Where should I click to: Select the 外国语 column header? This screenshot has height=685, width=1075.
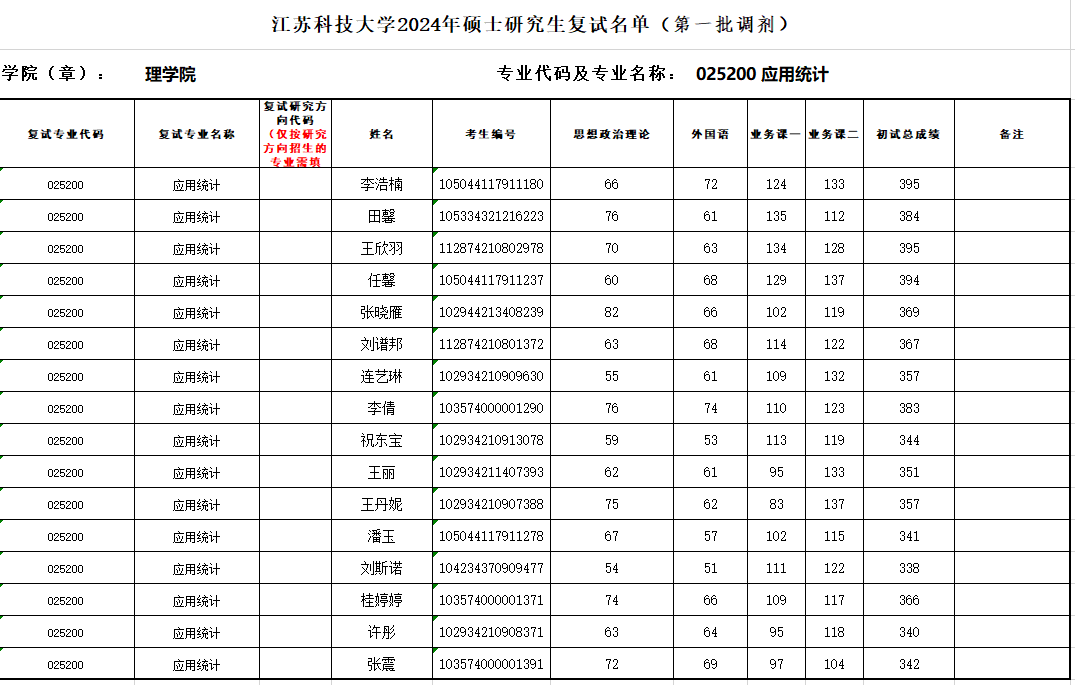pos(710,134)
